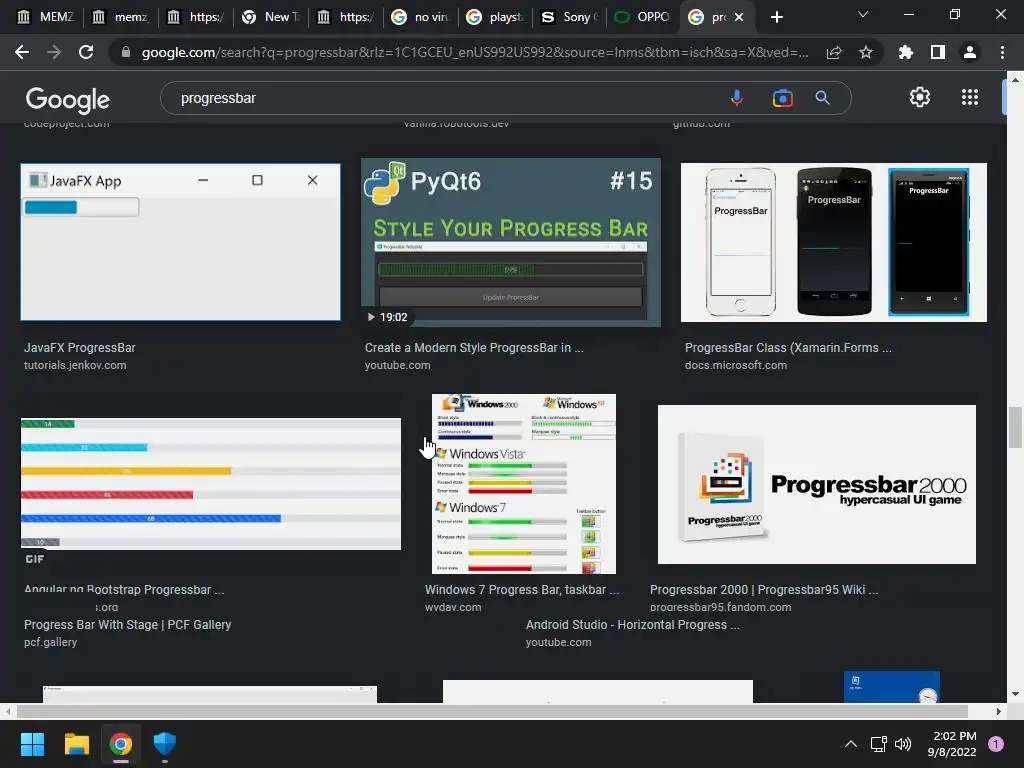Open the notification center badge
1024x768 pixels.
tap(996, 744)
